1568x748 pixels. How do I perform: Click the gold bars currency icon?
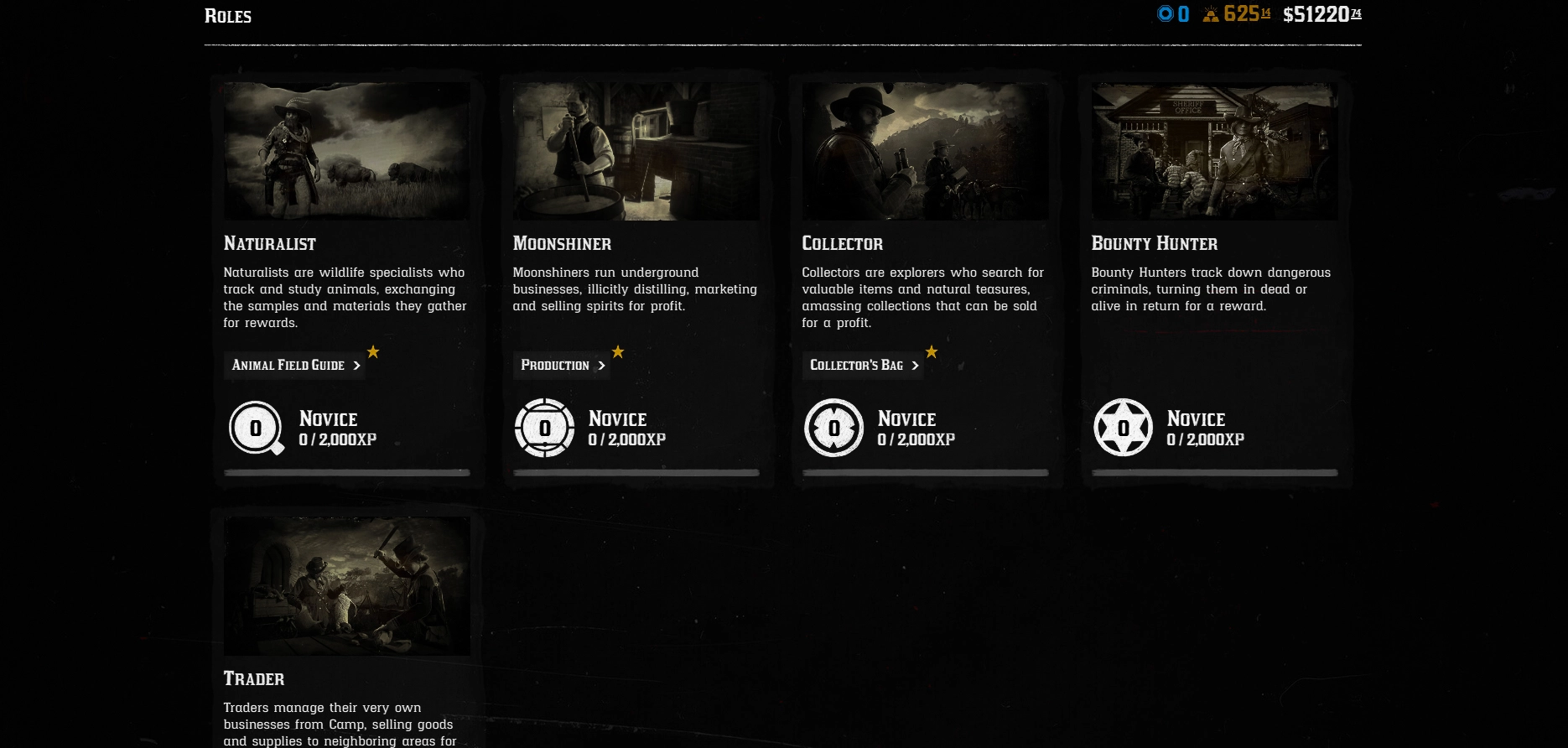click(x=1211, y=14)
